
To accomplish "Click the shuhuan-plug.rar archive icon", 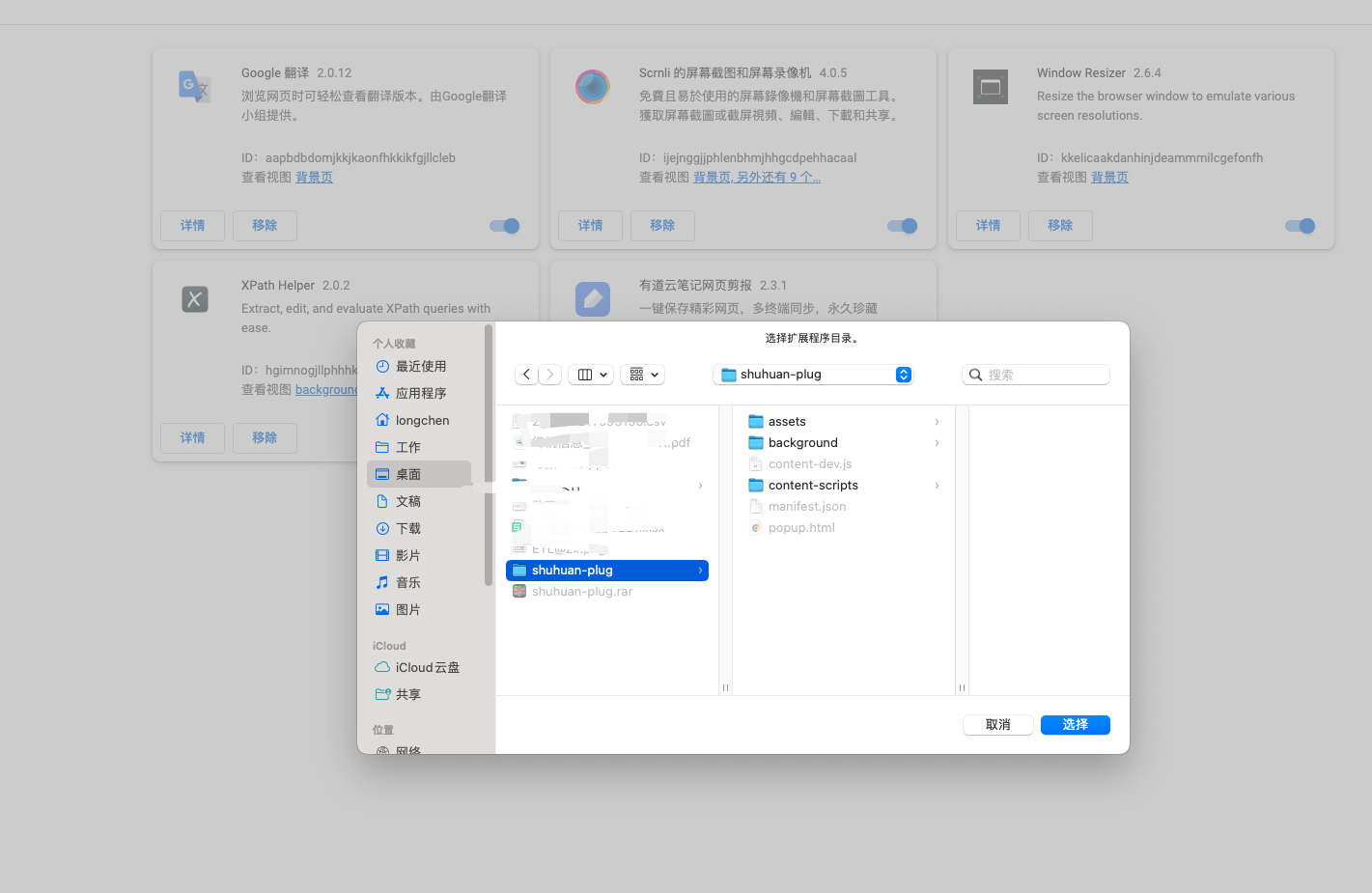I will (519, 592).
